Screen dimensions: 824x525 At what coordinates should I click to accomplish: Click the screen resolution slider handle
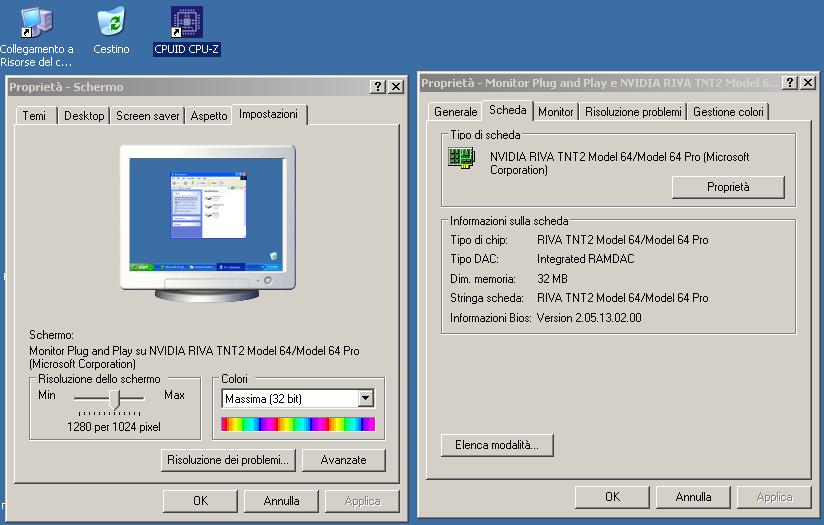pyautogui.click(x=115, y=399)
